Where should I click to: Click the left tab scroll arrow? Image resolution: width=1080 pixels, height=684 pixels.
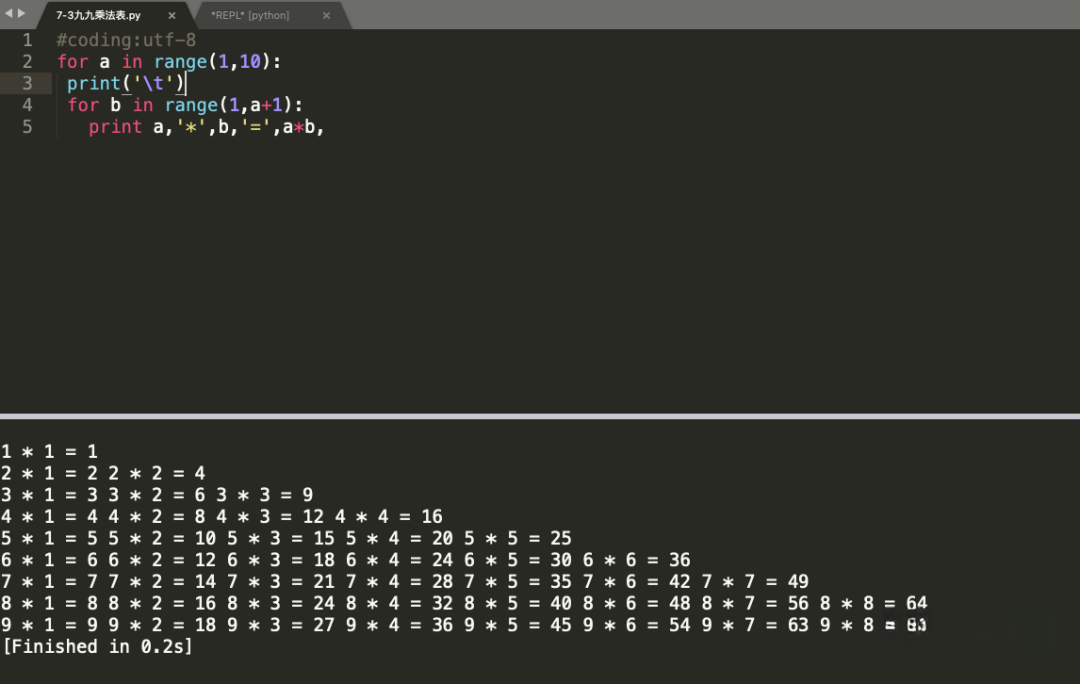click(x=9, y=13)
